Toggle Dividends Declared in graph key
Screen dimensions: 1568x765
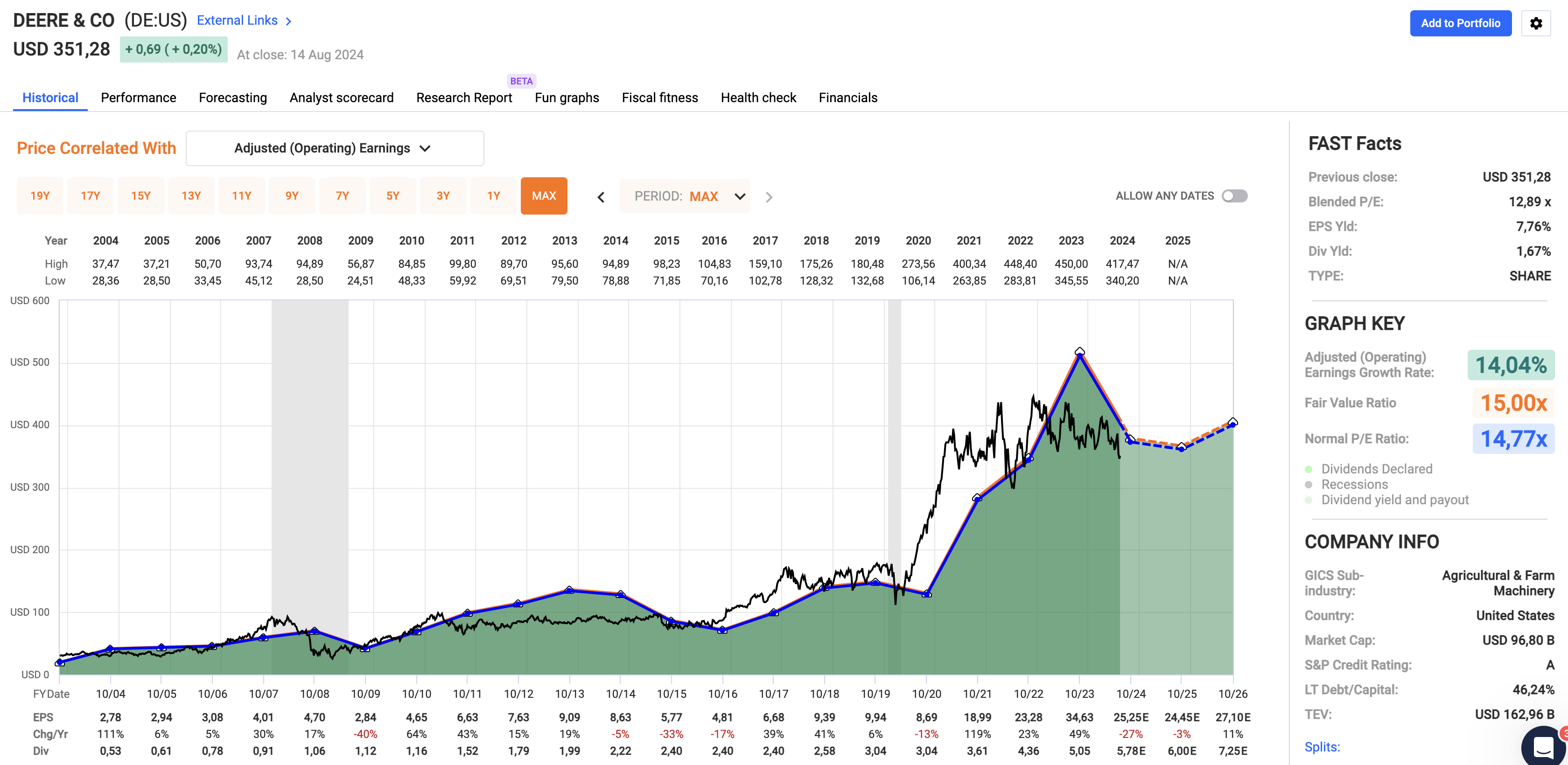(1376, 469)
